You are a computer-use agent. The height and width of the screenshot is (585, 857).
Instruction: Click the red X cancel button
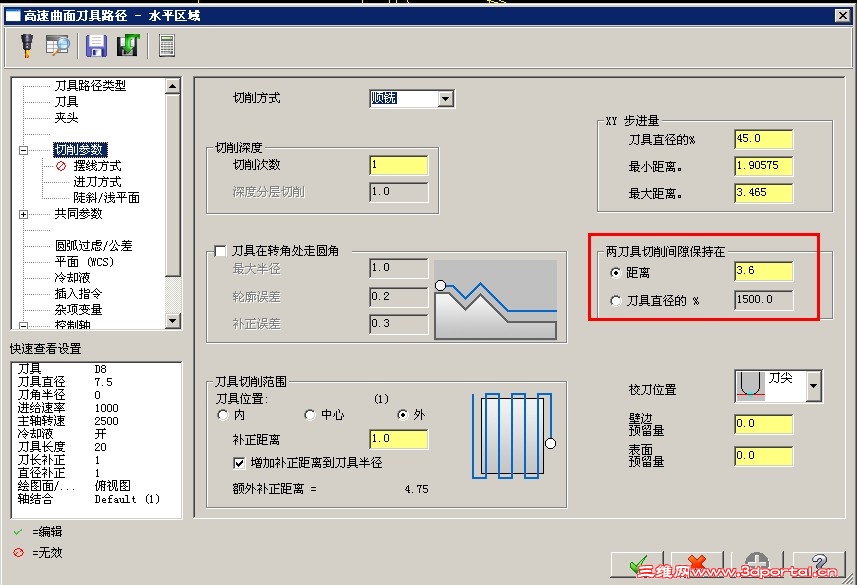pyautogui.click(x=697, y=565)
